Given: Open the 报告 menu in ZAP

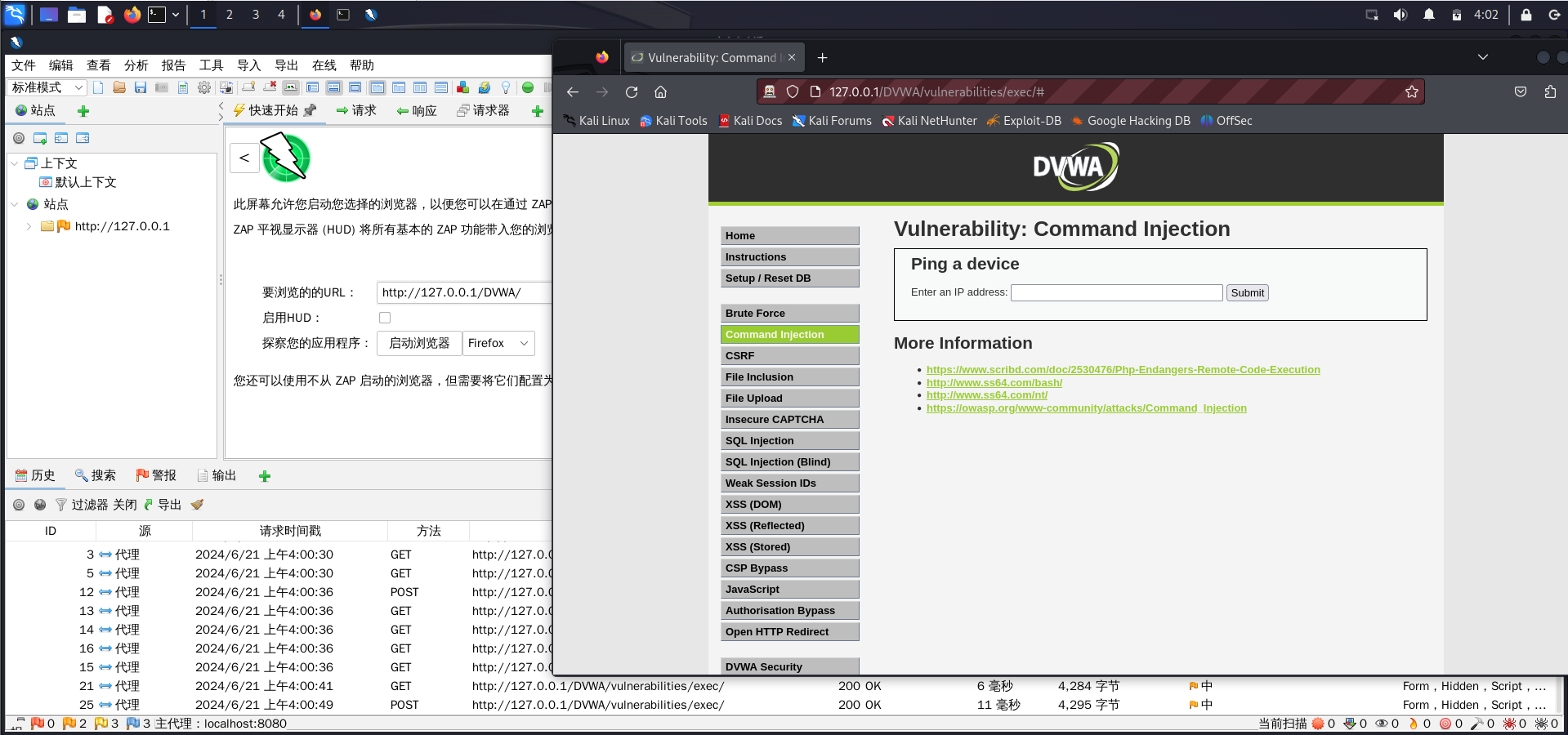Looking at the screenshot, I should click(173, 65).
